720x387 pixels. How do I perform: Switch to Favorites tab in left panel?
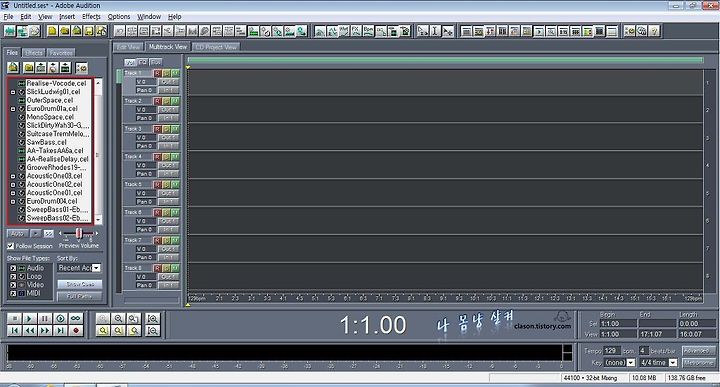[61, 53]
